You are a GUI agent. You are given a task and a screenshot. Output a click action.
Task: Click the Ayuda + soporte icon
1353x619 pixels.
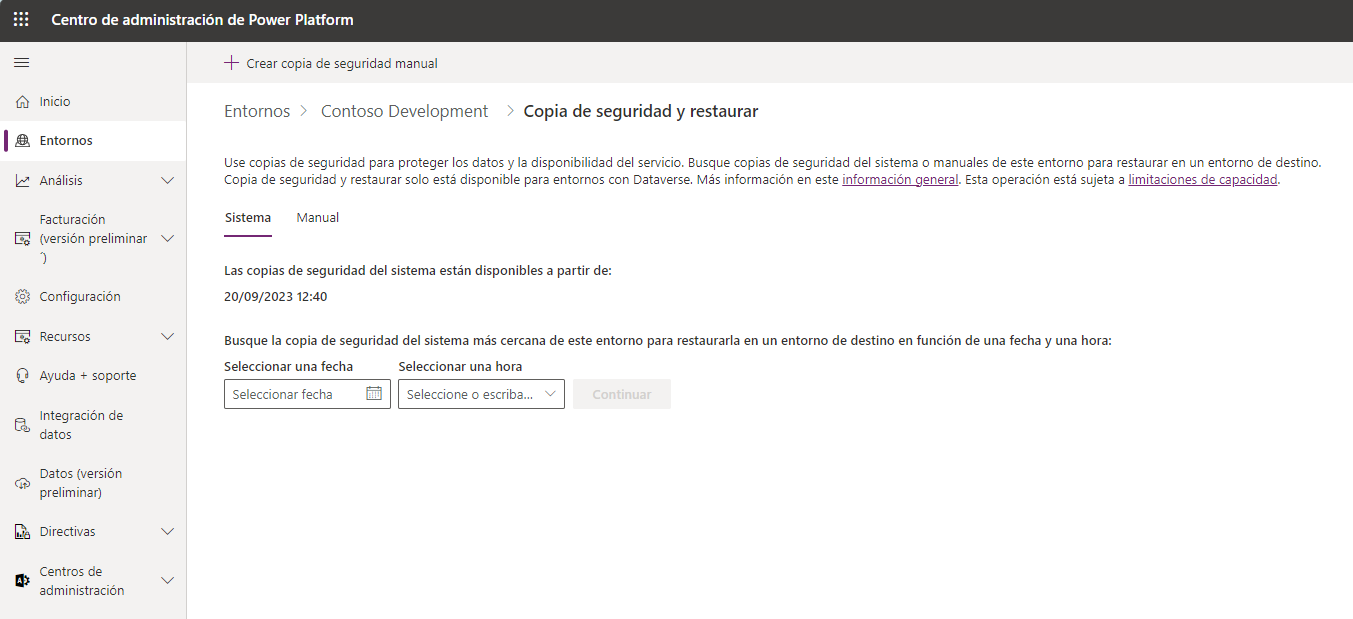click(21, 375)
